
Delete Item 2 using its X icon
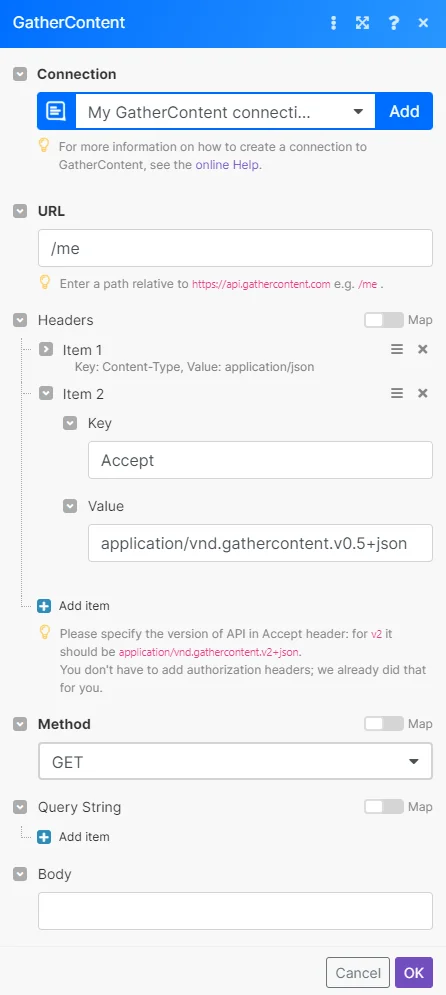click(423, 393)
